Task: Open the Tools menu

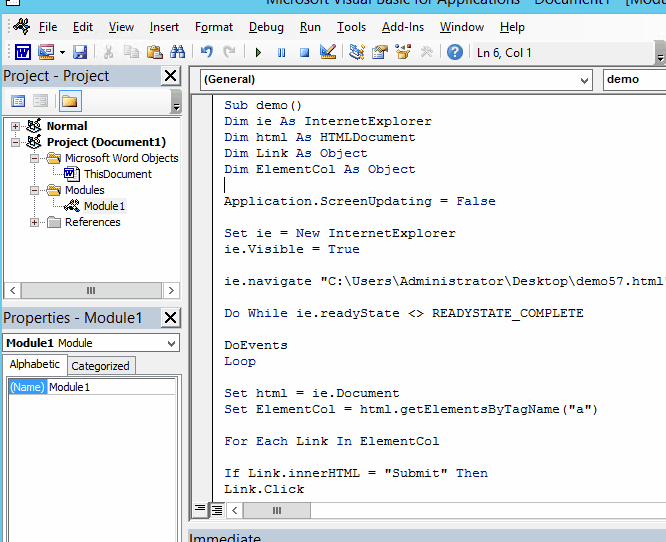Action: [x=351, y=27]
